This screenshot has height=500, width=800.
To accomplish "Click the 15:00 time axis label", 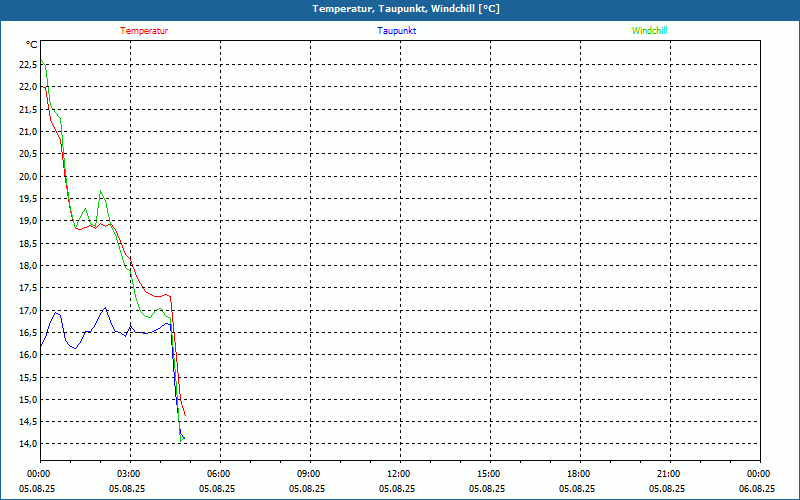I will 489,474.
